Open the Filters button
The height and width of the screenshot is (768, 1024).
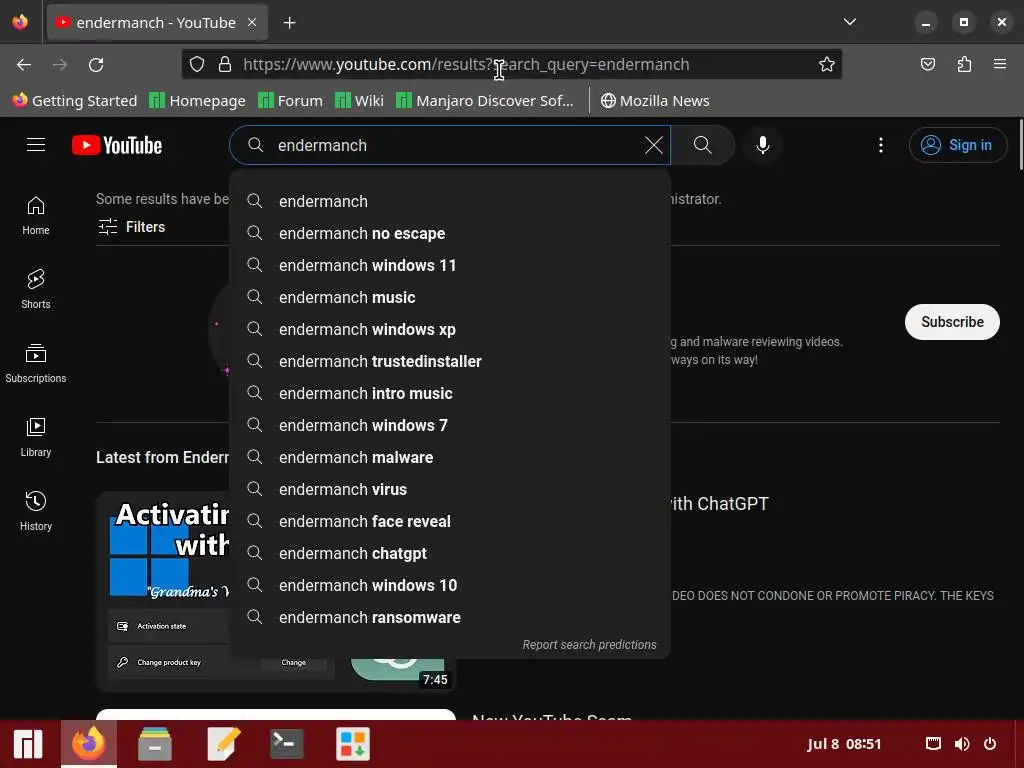pos(131,227)
